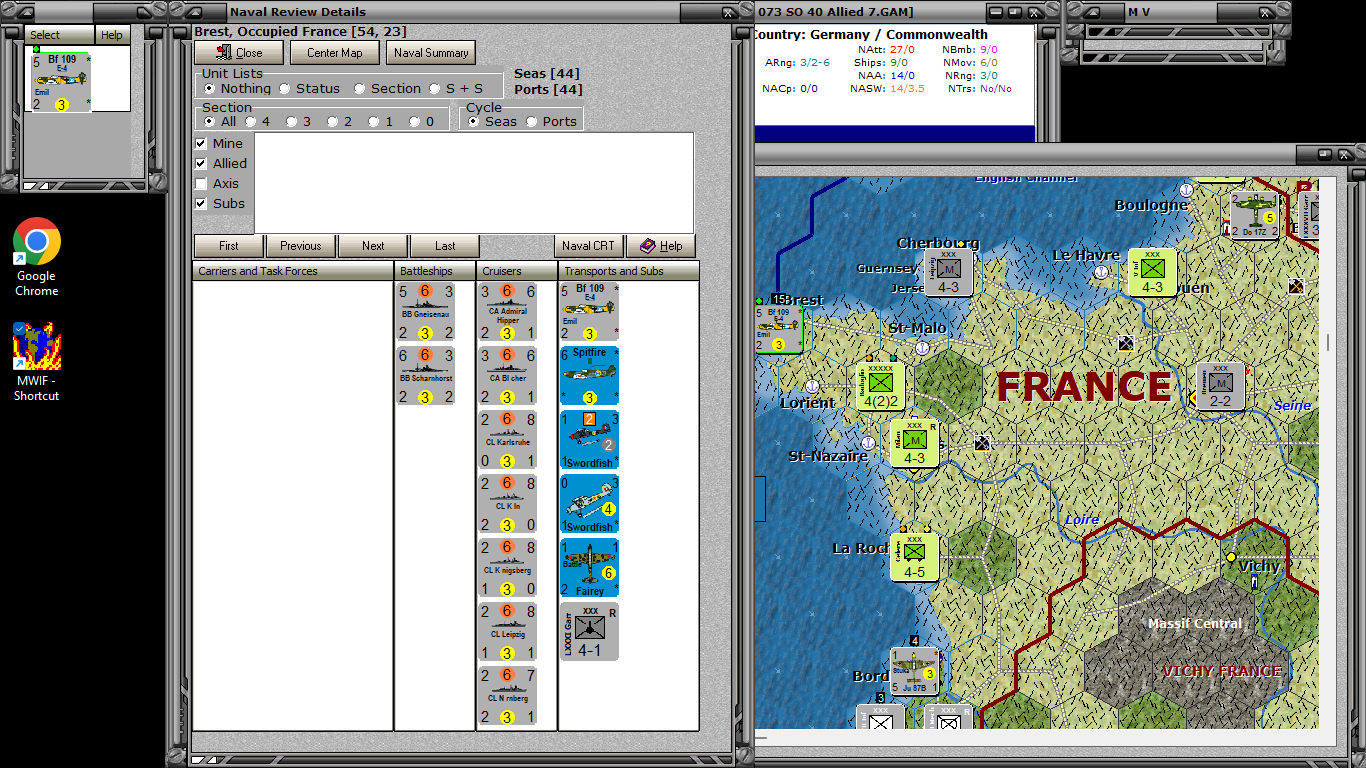Click the CA Admiral Hipper cruiser counter

(508, 313)
